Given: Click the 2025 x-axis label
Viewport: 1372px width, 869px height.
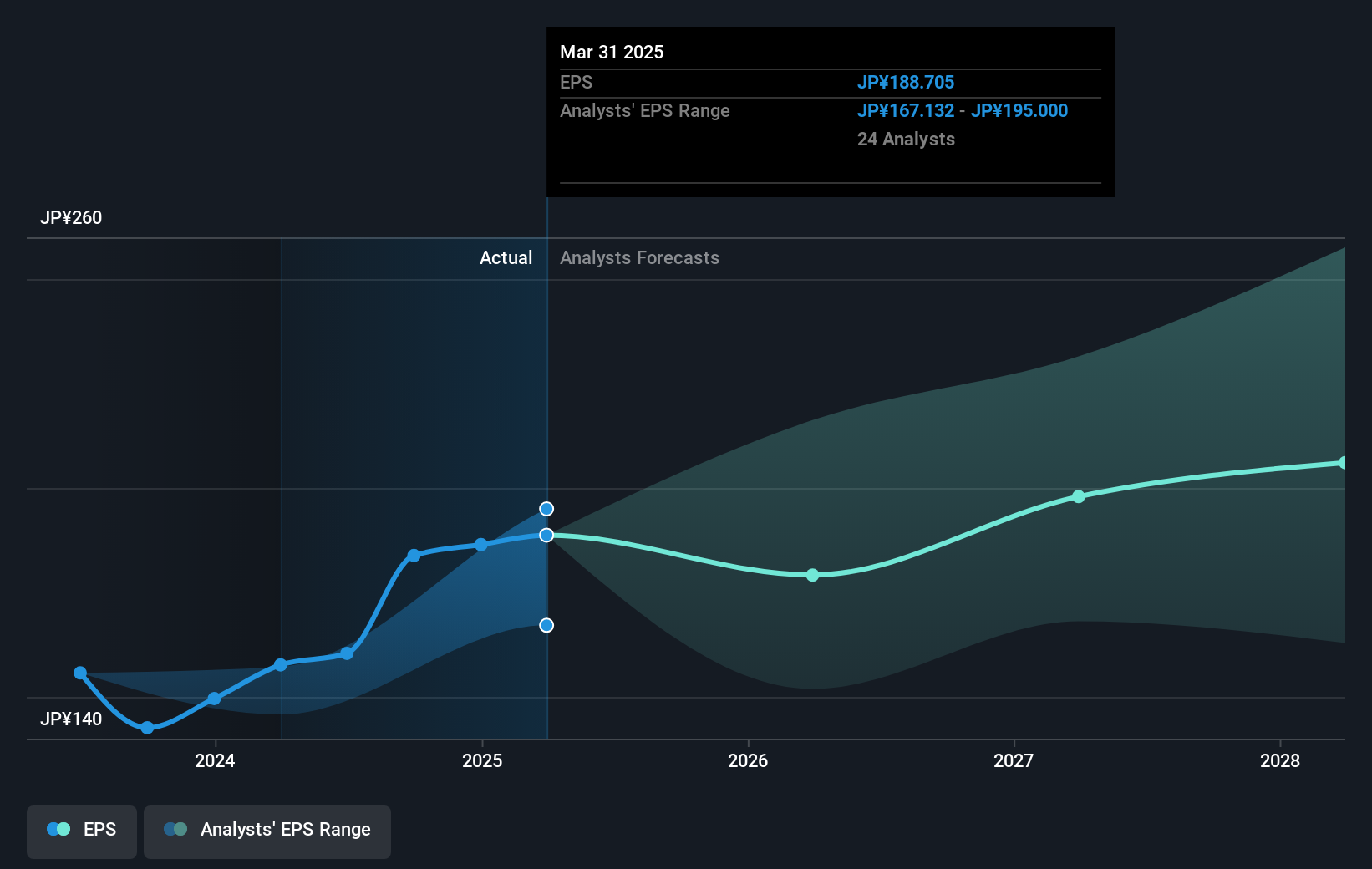Looking at the screenshot, I should 482,760.
